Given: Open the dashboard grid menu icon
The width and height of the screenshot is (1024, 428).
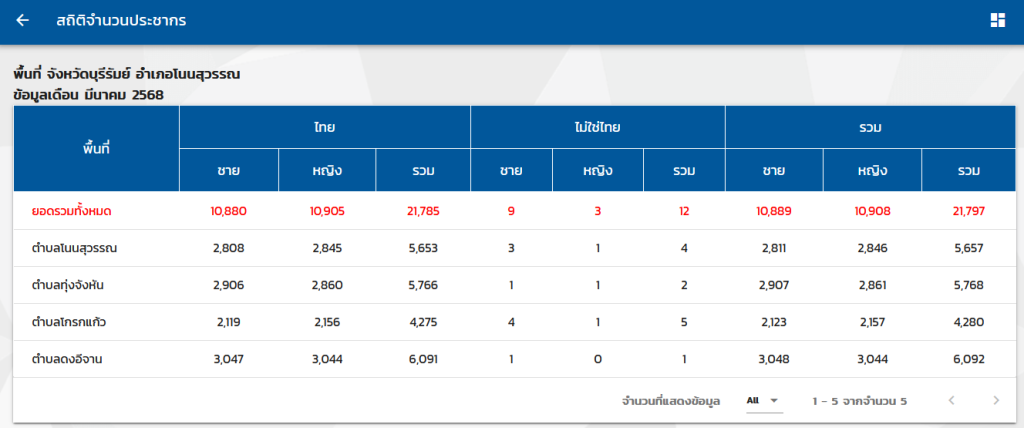Looking at the screenshot, I should 997,20.
